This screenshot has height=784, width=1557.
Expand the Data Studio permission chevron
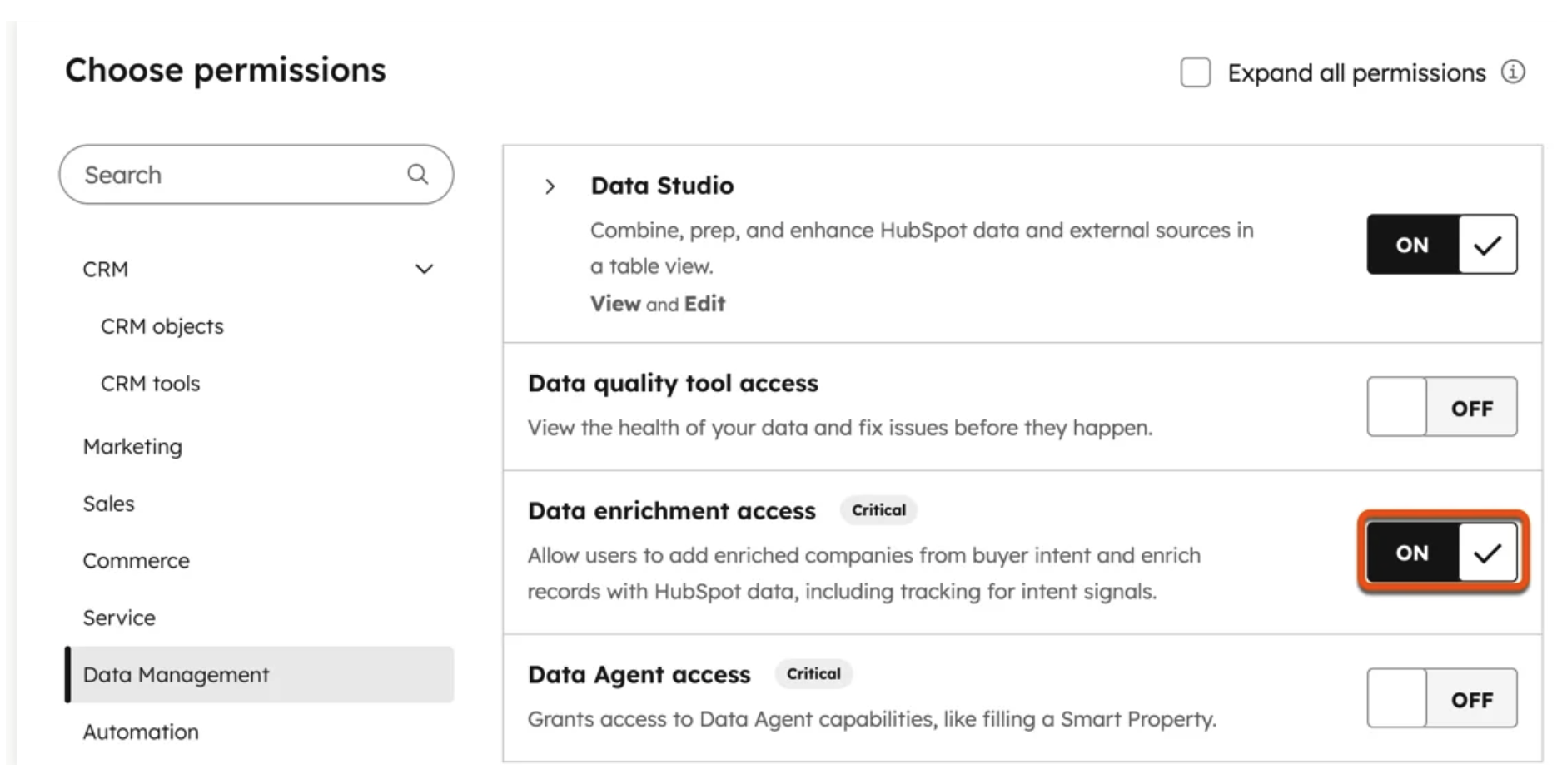550,186
